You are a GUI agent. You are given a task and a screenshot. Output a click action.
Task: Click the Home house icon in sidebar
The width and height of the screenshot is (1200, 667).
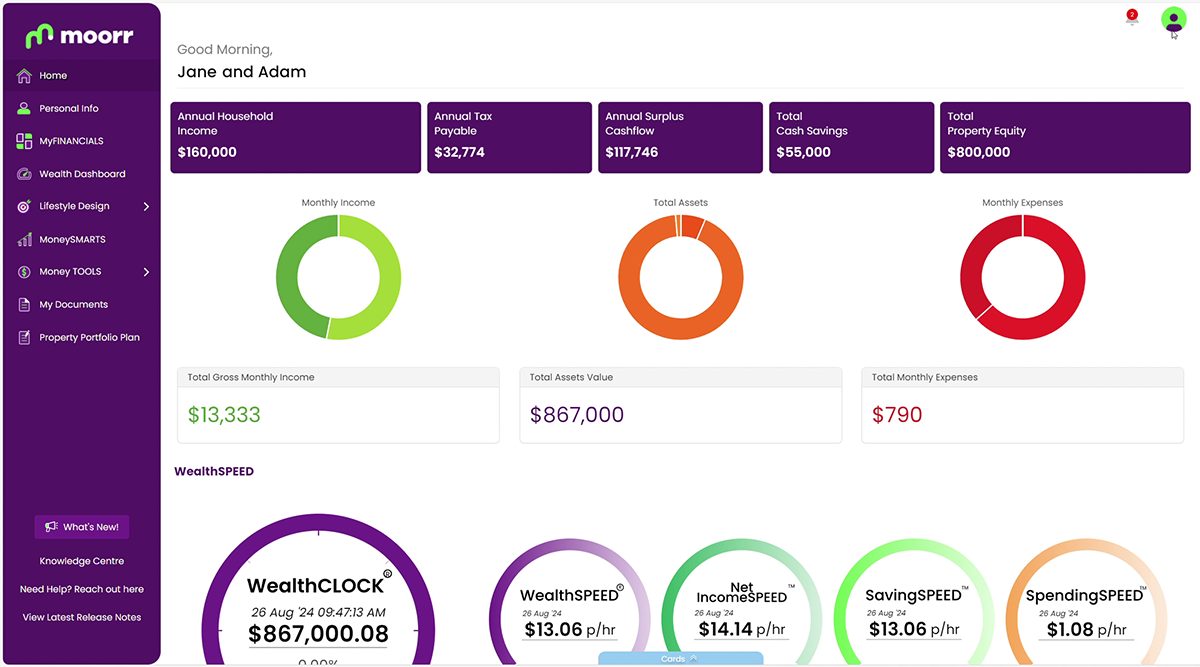coord(24,76)
